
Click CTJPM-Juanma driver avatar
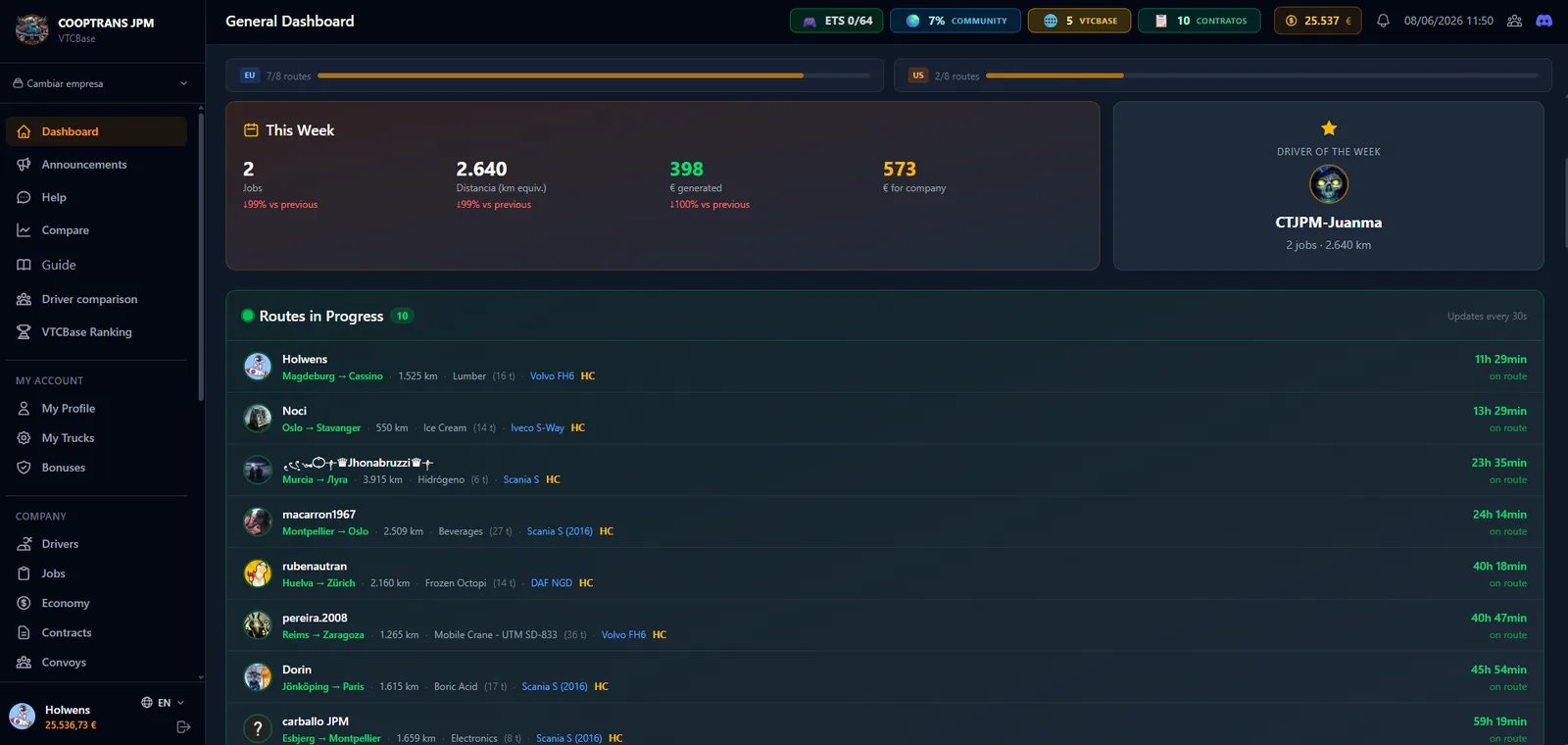pos(1329,184)
